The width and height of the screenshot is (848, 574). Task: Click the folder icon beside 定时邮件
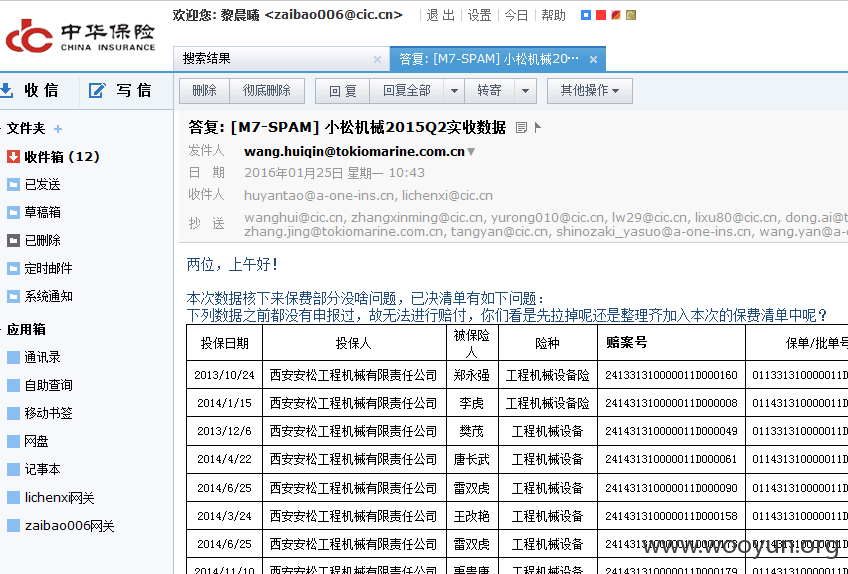[x=13, y=268]
